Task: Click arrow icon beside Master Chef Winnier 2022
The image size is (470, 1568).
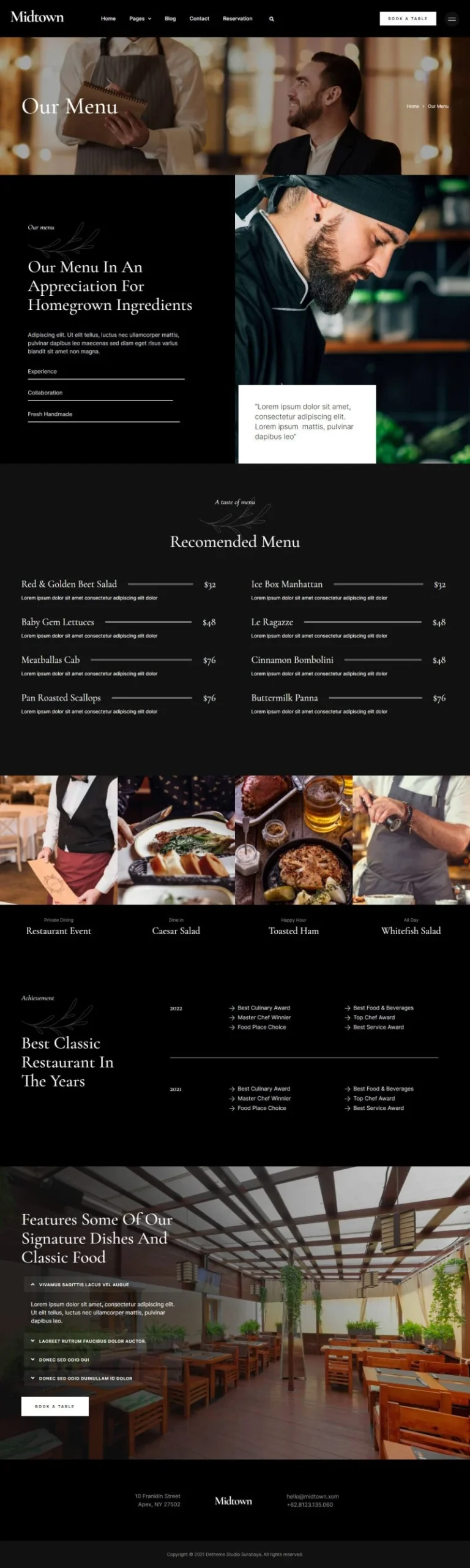Action: coord(232,1017)
